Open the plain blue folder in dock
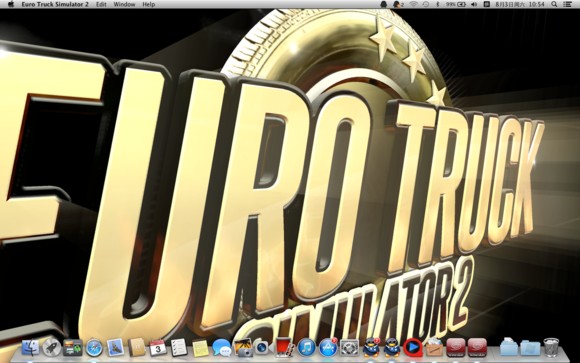This screenshot has width=580, height=363. pos(530,348)
